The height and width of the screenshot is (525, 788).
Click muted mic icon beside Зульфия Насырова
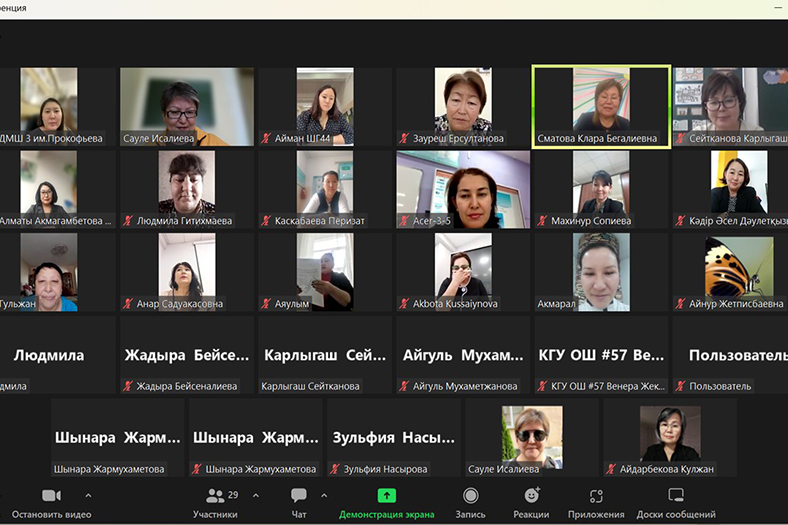tap(335, 469)
